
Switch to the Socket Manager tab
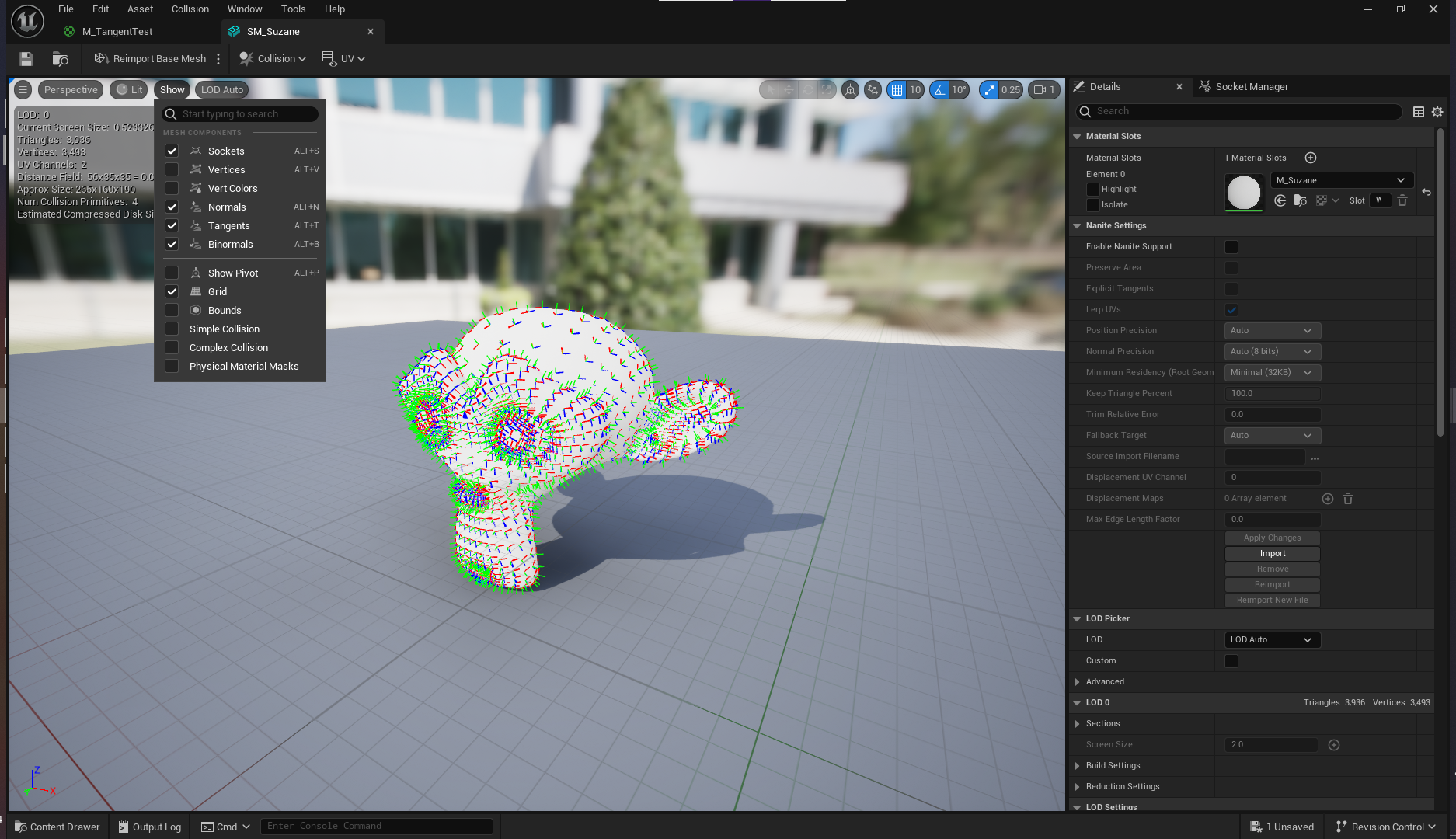click(1243, 87)
